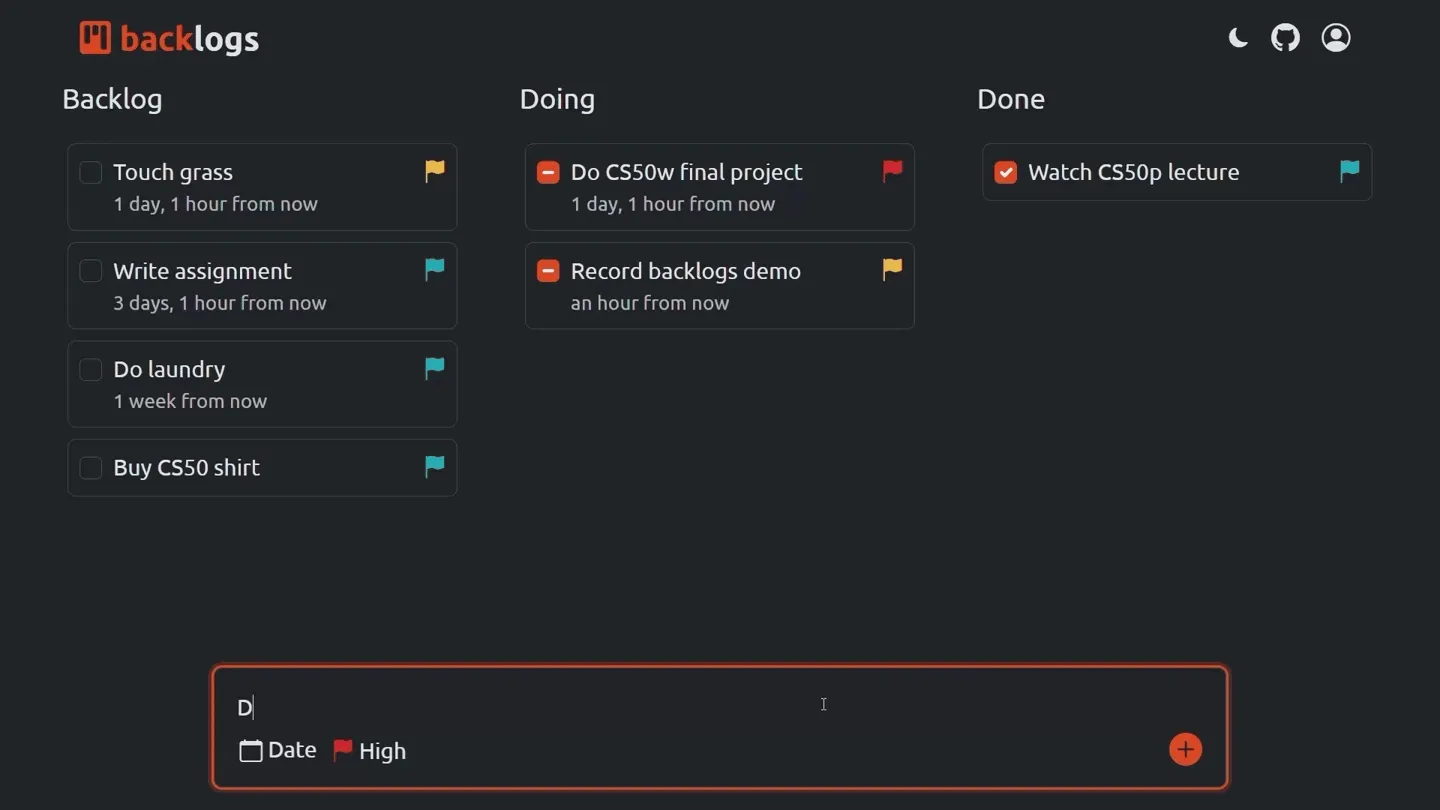Click the teal flag on Write assignment
Viewport: 1440px width, 810px height.
pos(435,269)
